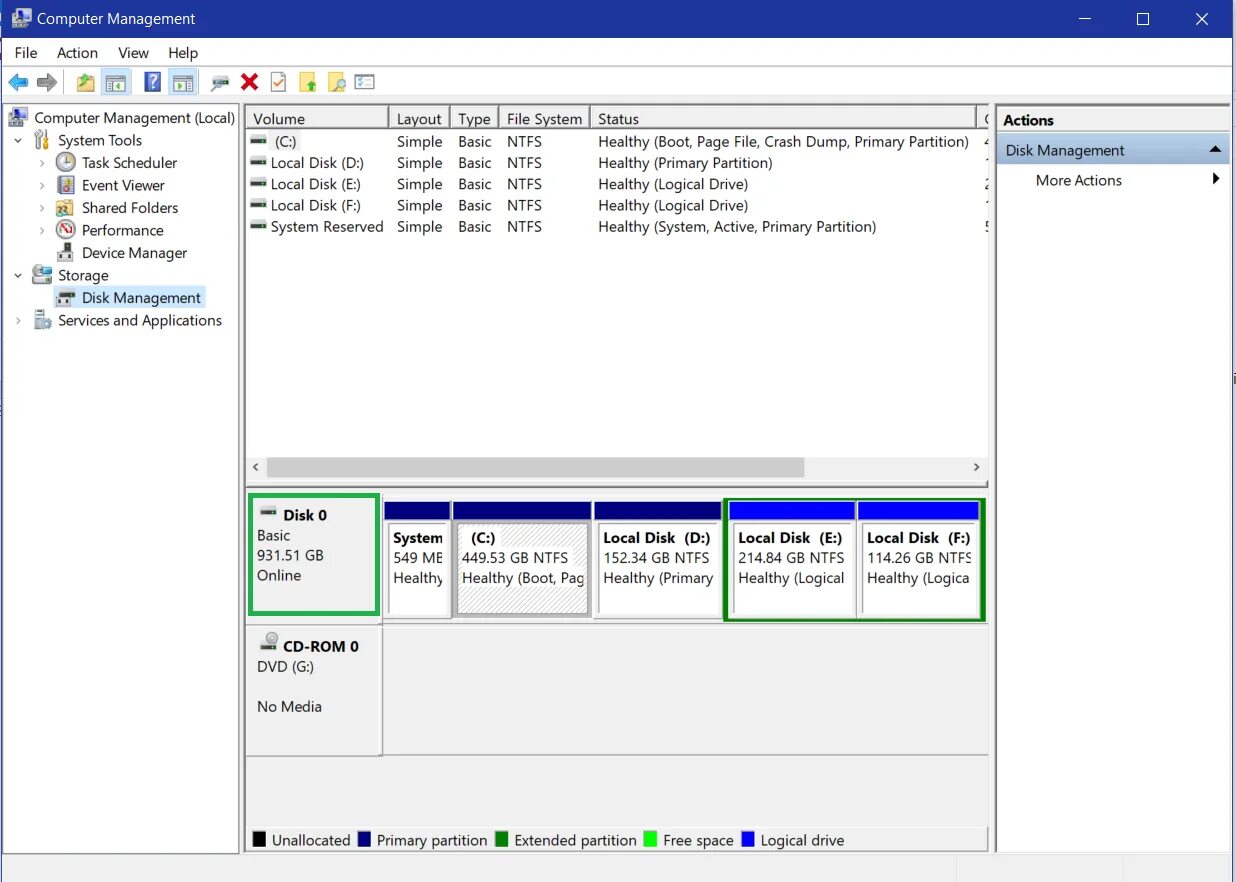Click the red X delete icon
The width and height of the screenshot is (1236, 882).
coord(250,82)
